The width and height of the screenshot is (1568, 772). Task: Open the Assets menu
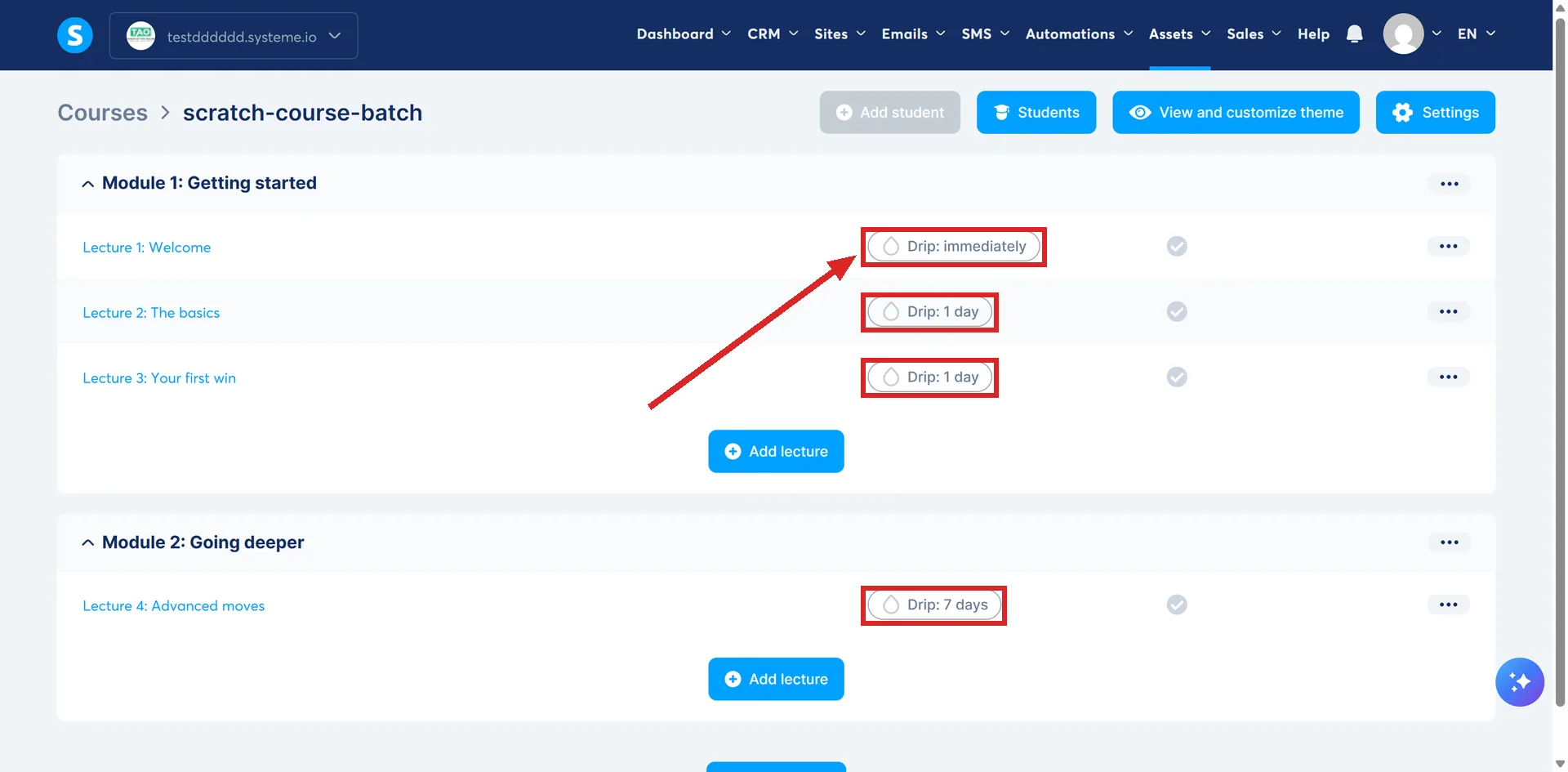(x=1179, y=33)
